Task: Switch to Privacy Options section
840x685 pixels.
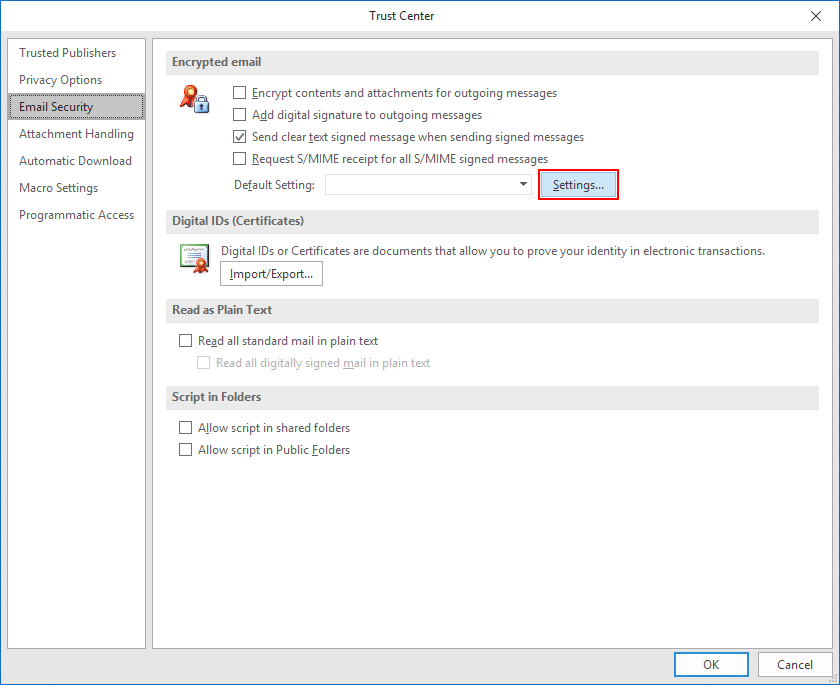Action: (60, 80)
